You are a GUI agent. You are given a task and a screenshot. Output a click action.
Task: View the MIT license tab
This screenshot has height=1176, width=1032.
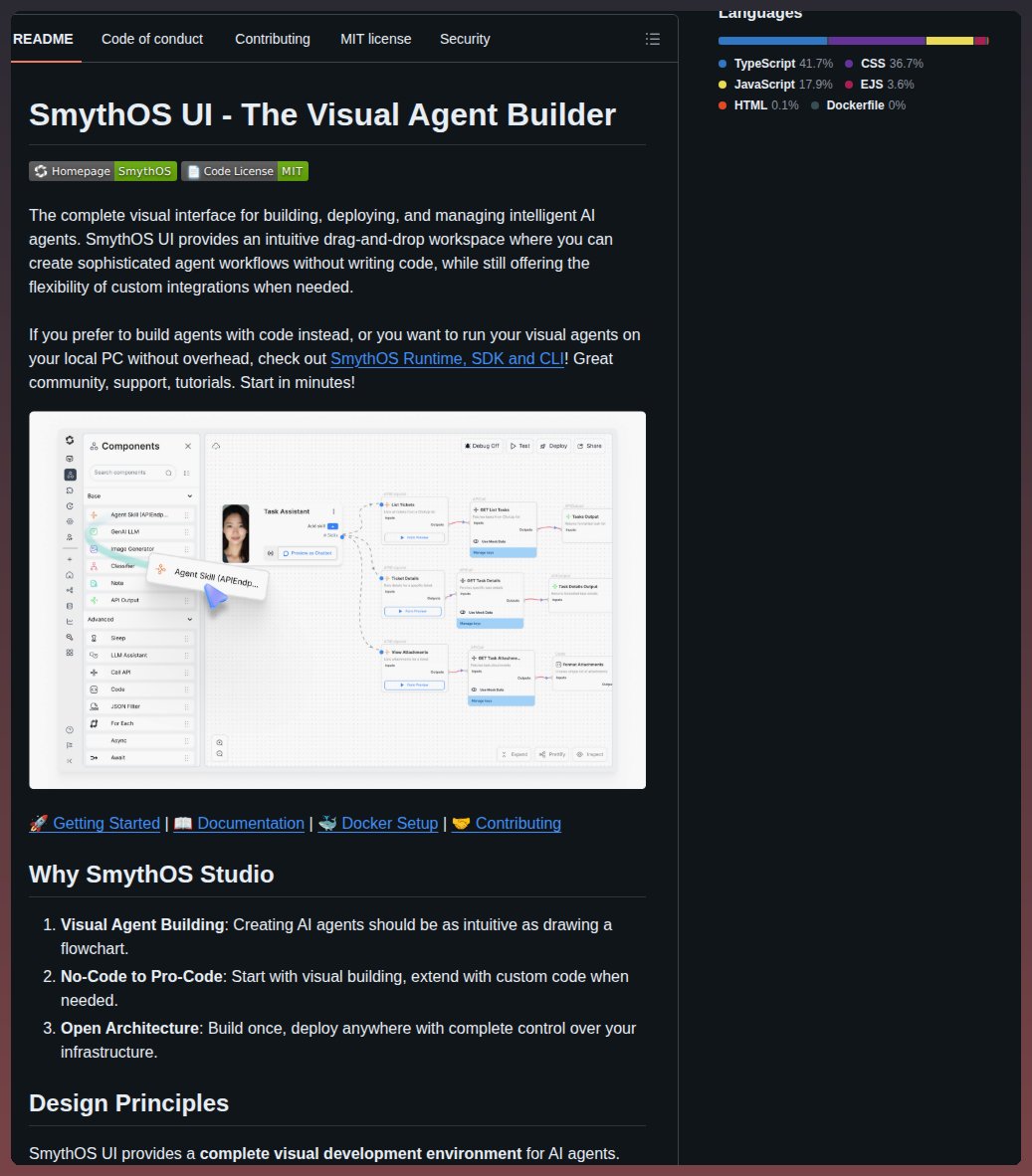click(376, 39)
